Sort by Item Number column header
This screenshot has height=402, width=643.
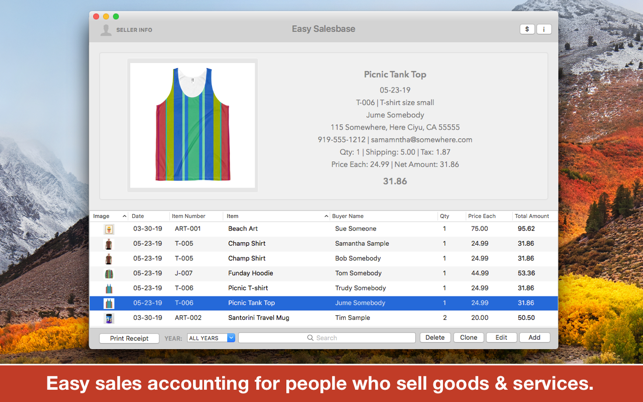[x=189, y=216]
